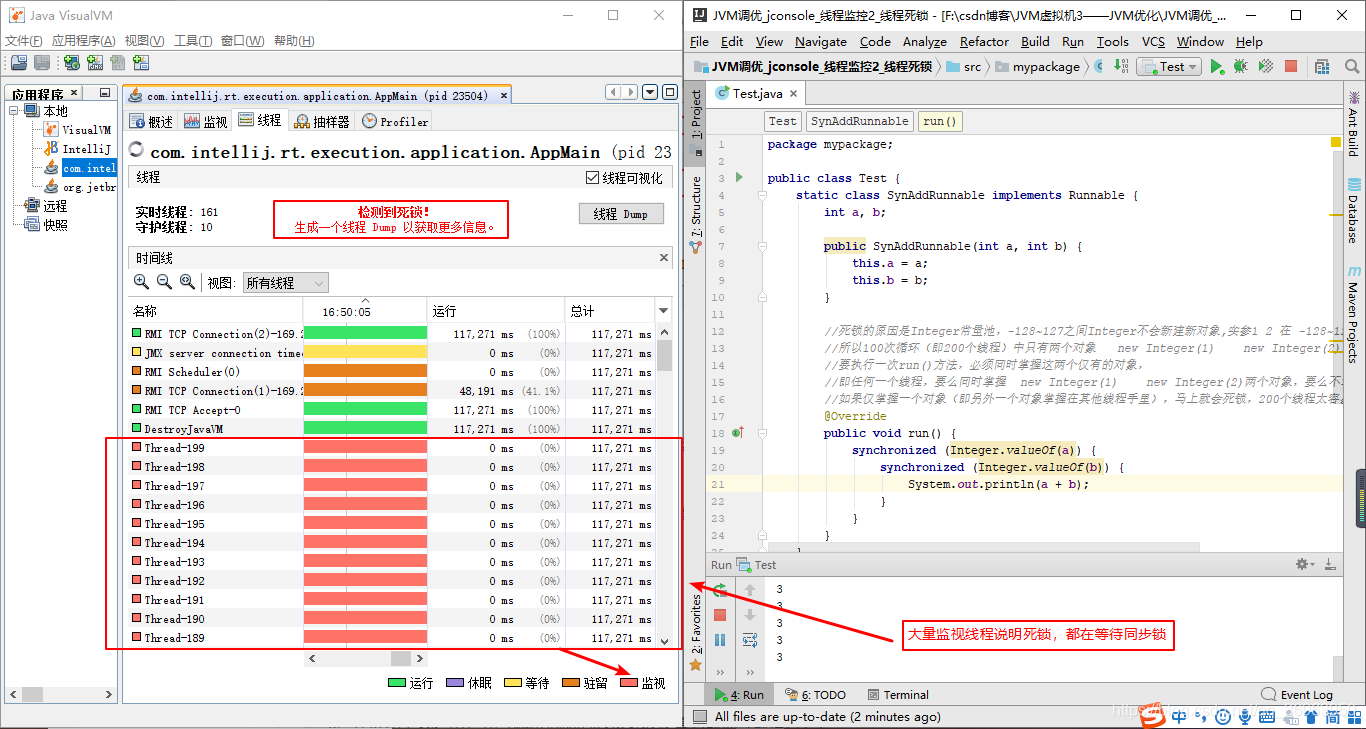The height and width of the screenshot is (729, 1366).
Task: Click the Up stack trace arrow in Run panel
Action: [x=750, y=590]
